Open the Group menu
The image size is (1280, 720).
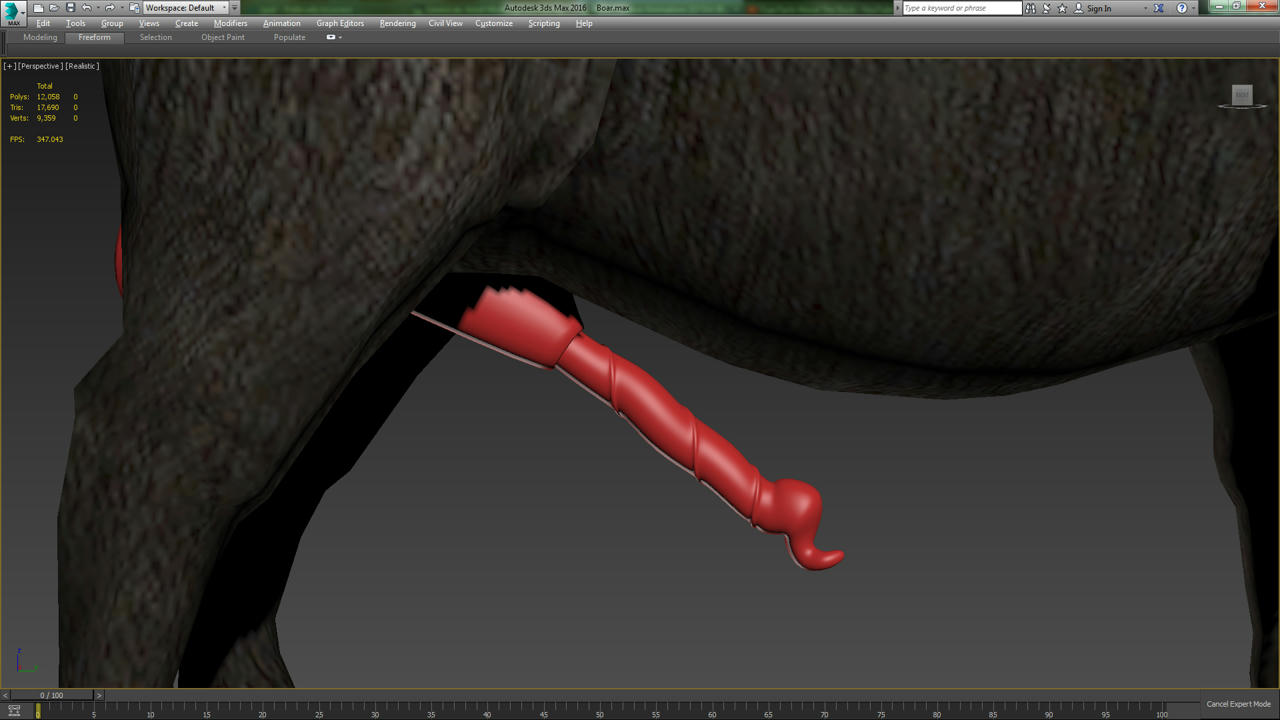112,23
